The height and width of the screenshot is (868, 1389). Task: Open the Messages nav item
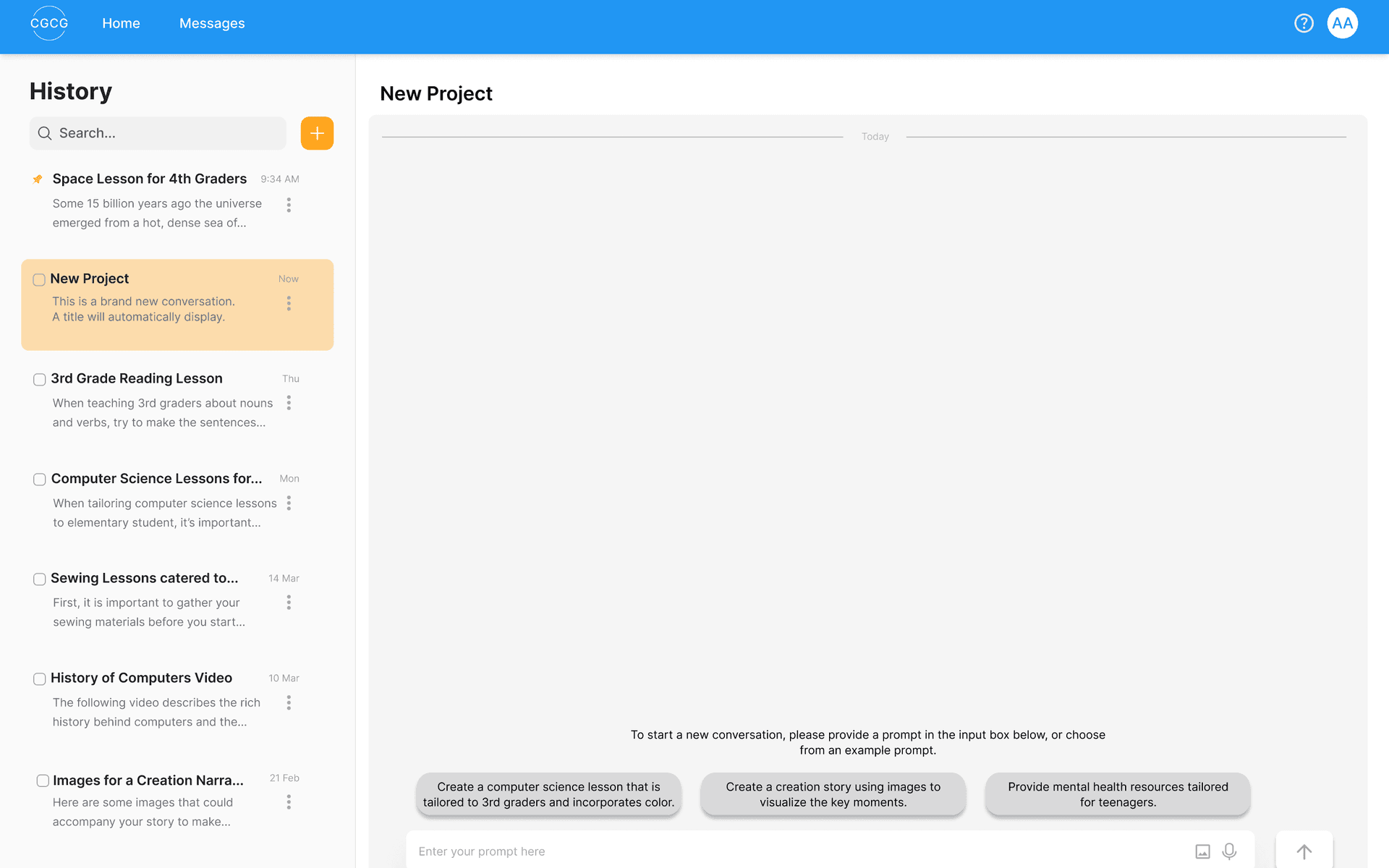tap(212, 23)
